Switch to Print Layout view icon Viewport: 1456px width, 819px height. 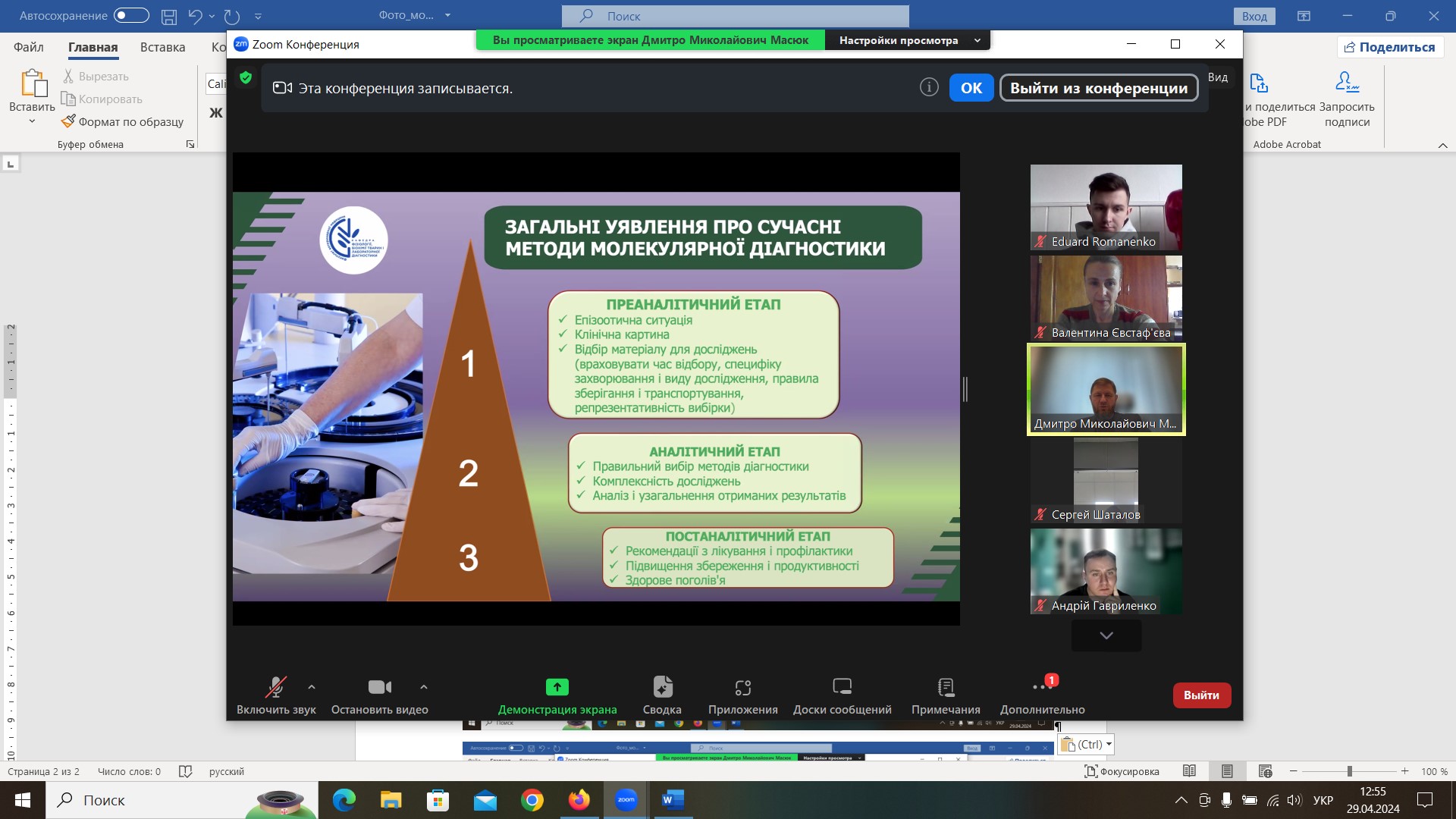tap(1227, 771)
